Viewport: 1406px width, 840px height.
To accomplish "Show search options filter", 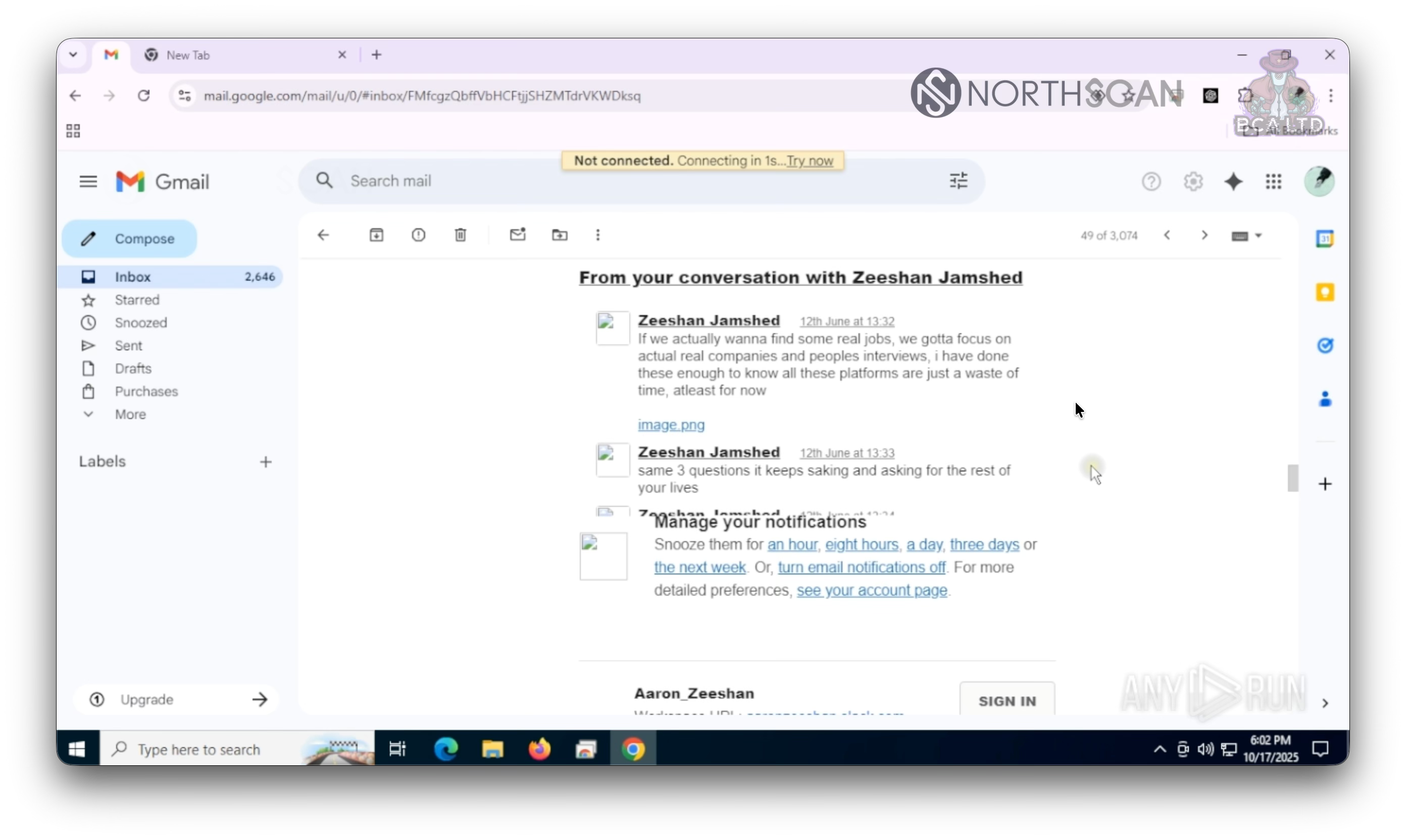I will tap(958, 181).
